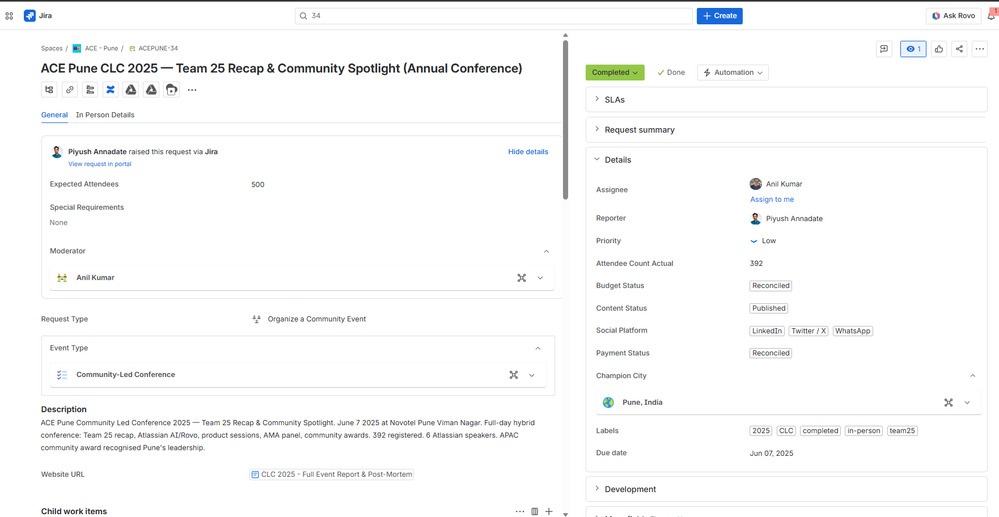Expand the Community-Led Conference card chevron

pyautogui.click(x=532, y=375)
